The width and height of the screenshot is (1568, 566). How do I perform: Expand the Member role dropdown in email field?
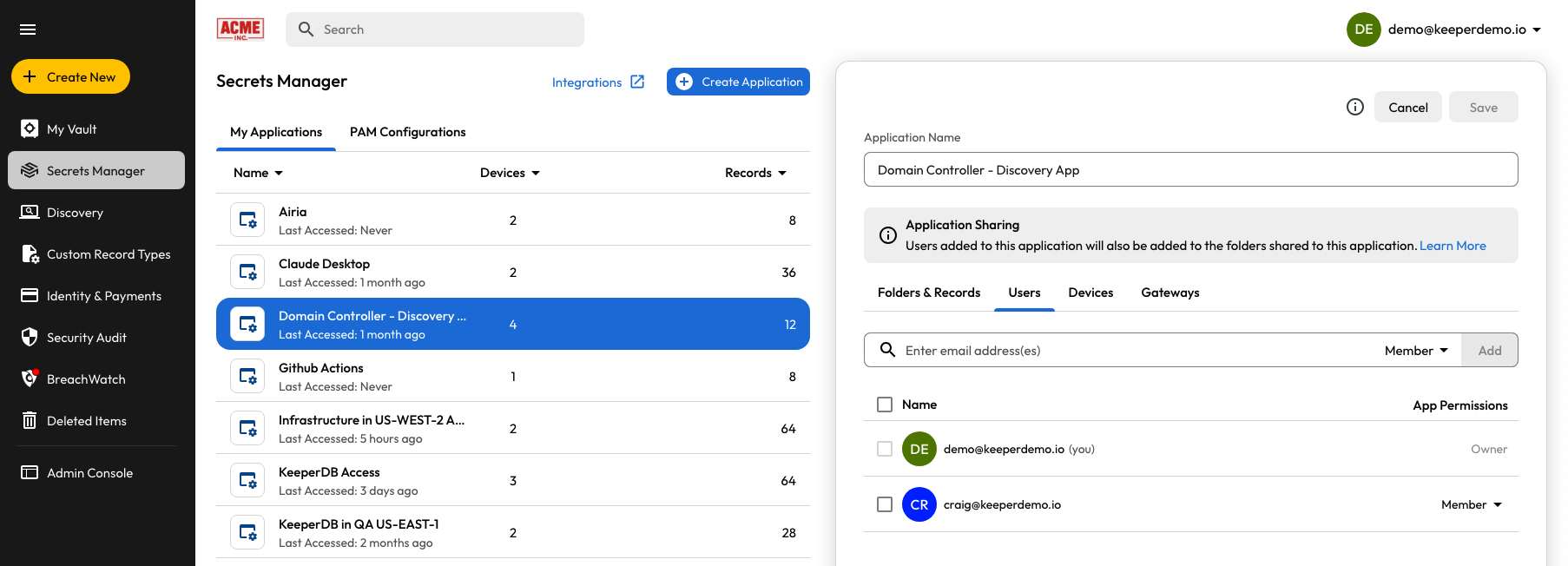(x=1416, y=351)
